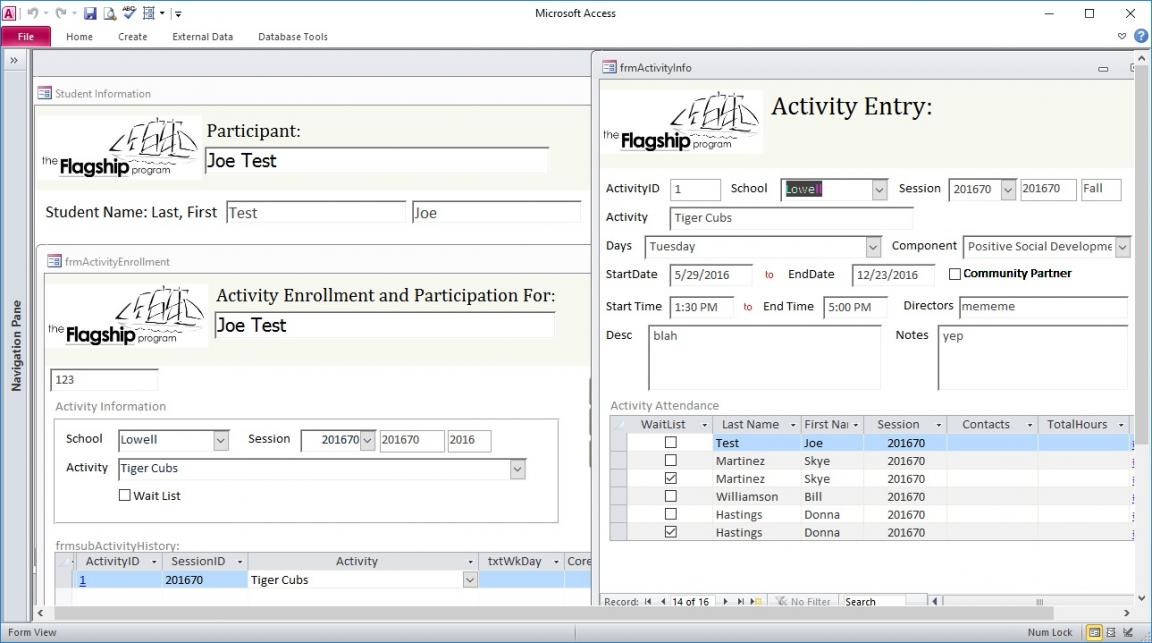This screenshot has width=1152, height=643.
Task: Click the Undo arrow in quick access toolbar
Action: (x=32, y=13)
